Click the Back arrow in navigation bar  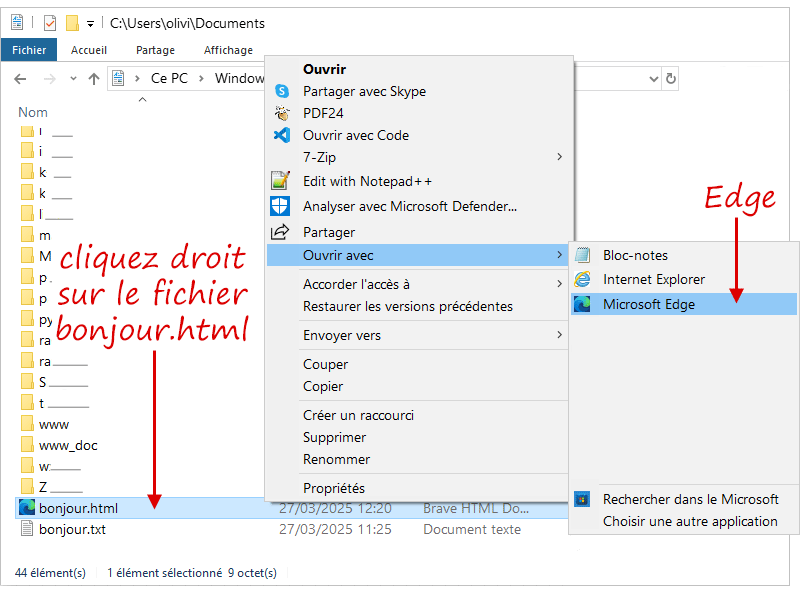coord(20,79)
